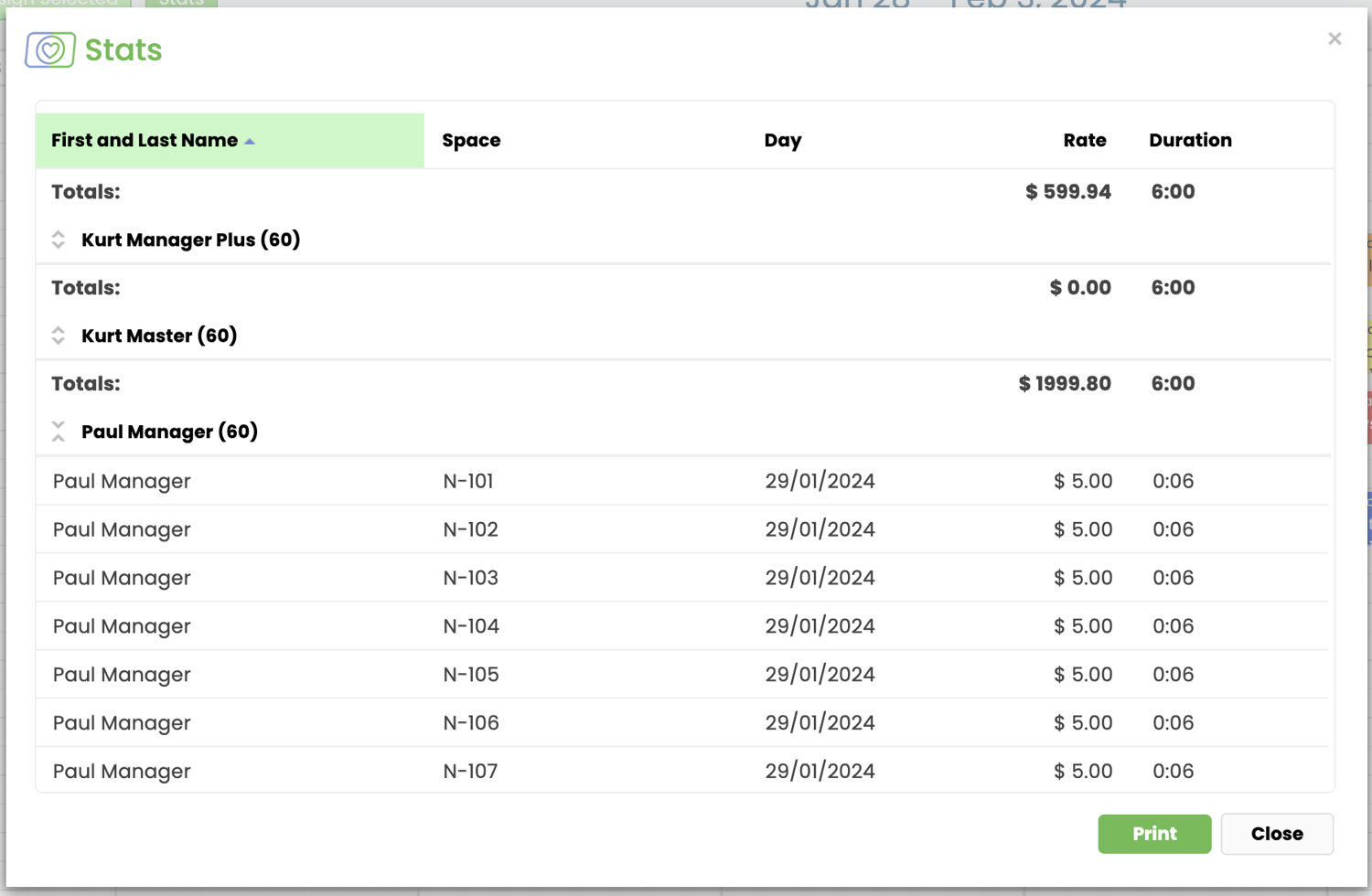Select the Paul Manager row for space N-101
Image resolution: width=1372 pixels, height=896 pixels.
[640, 481]
